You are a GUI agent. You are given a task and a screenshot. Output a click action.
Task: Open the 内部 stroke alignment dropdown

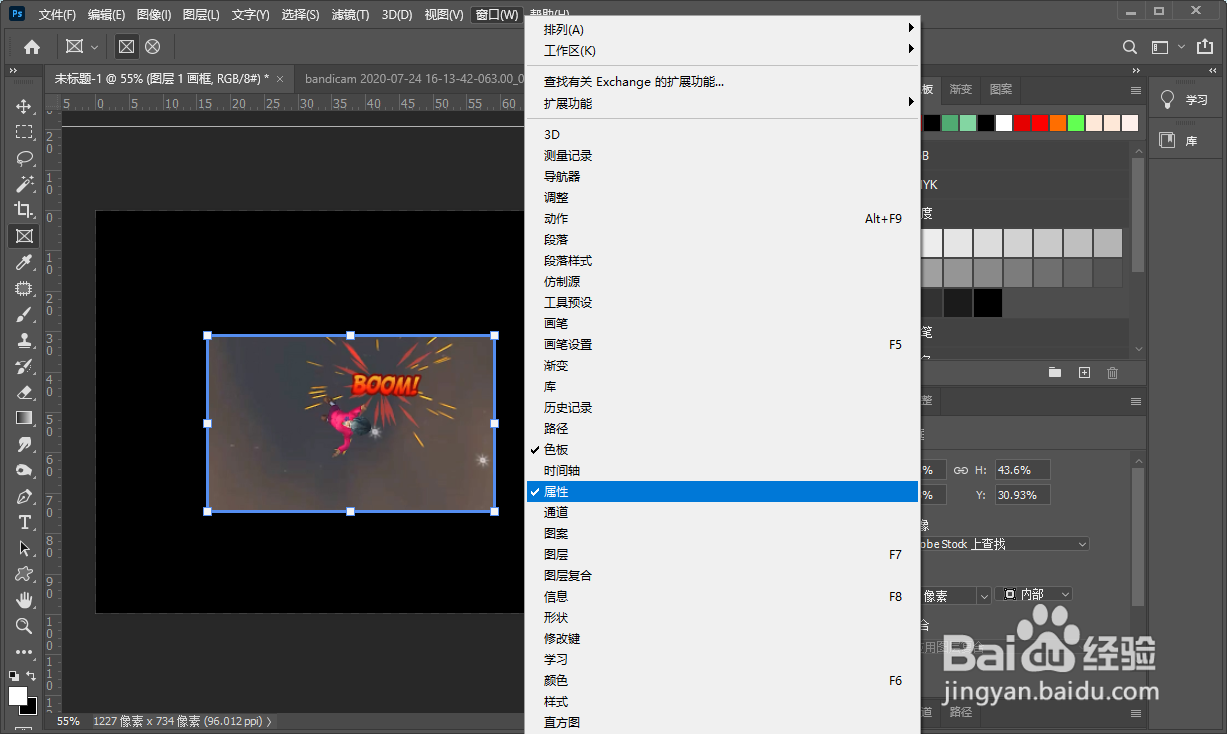tap(1034, 595)
